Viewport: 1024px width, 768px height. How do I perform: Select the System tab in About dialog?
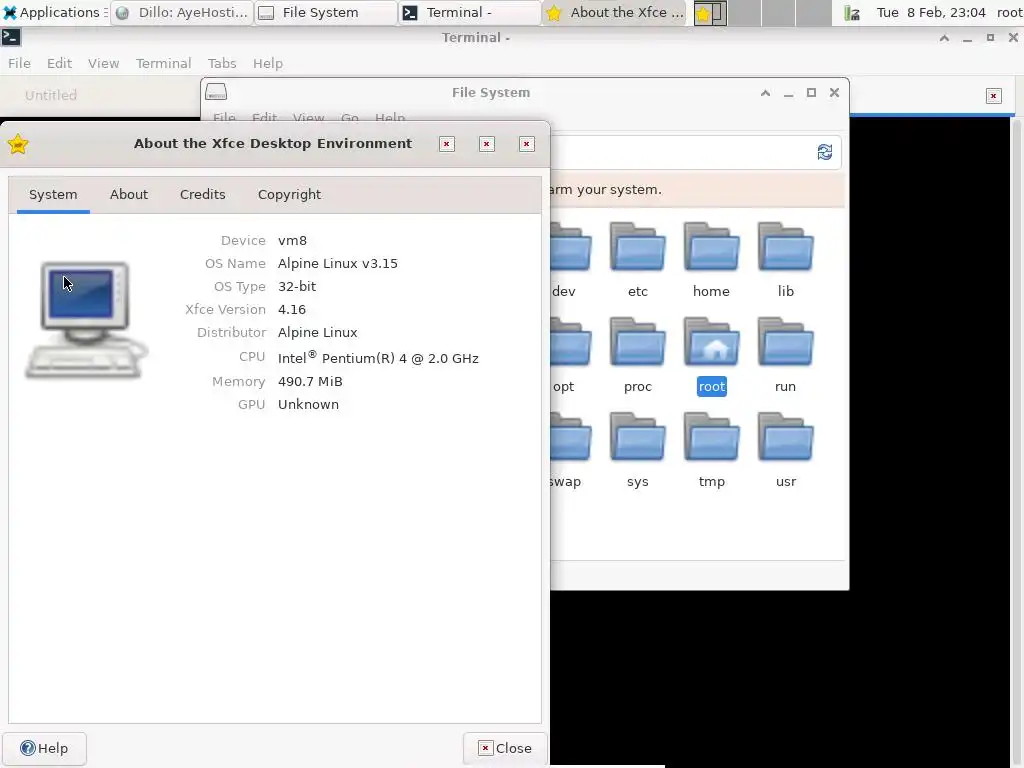coord(53,195)
